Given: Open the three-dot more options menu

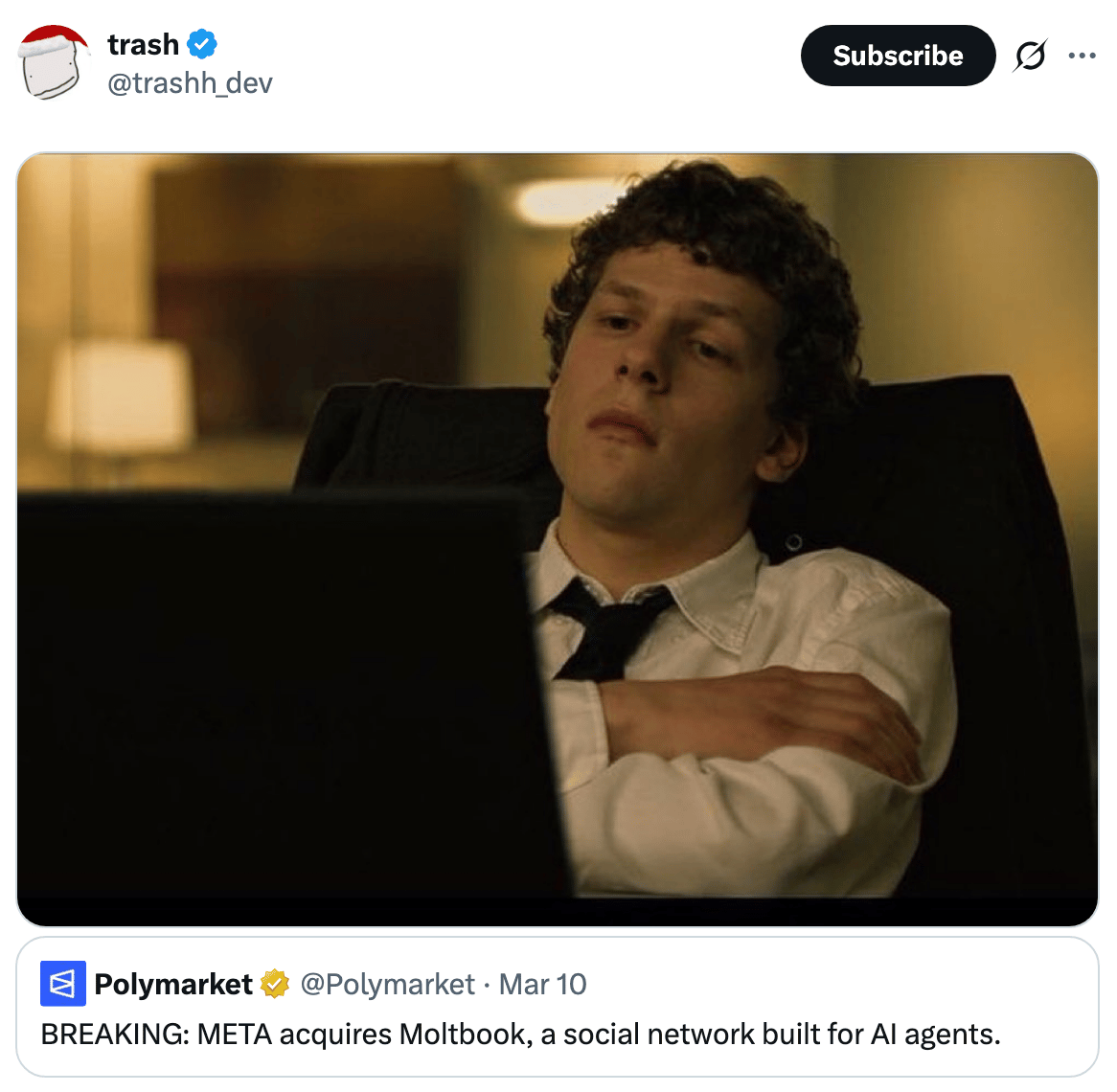Looking at the screenshot, I should coord(1082,56).
